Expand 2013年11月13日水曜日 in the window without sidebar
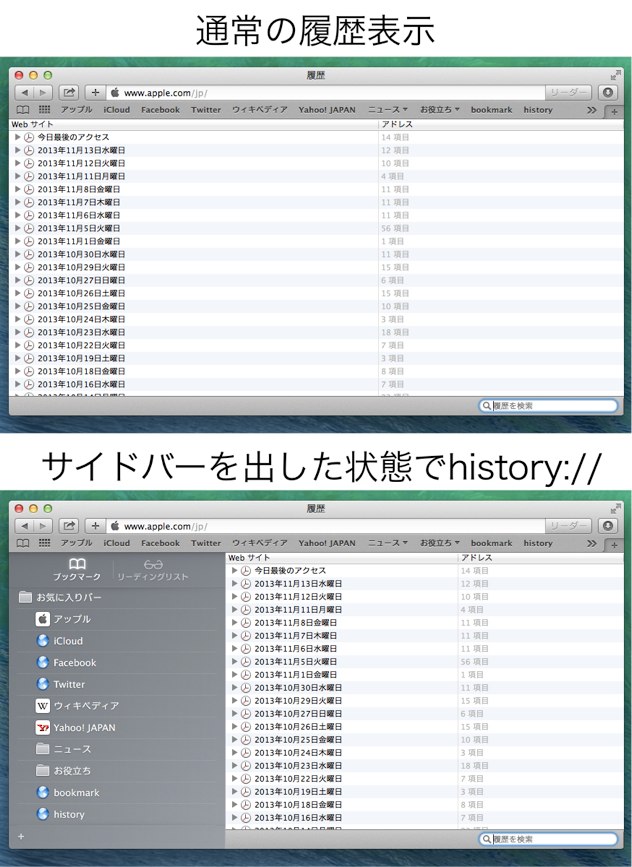 [x=17, y=150]
